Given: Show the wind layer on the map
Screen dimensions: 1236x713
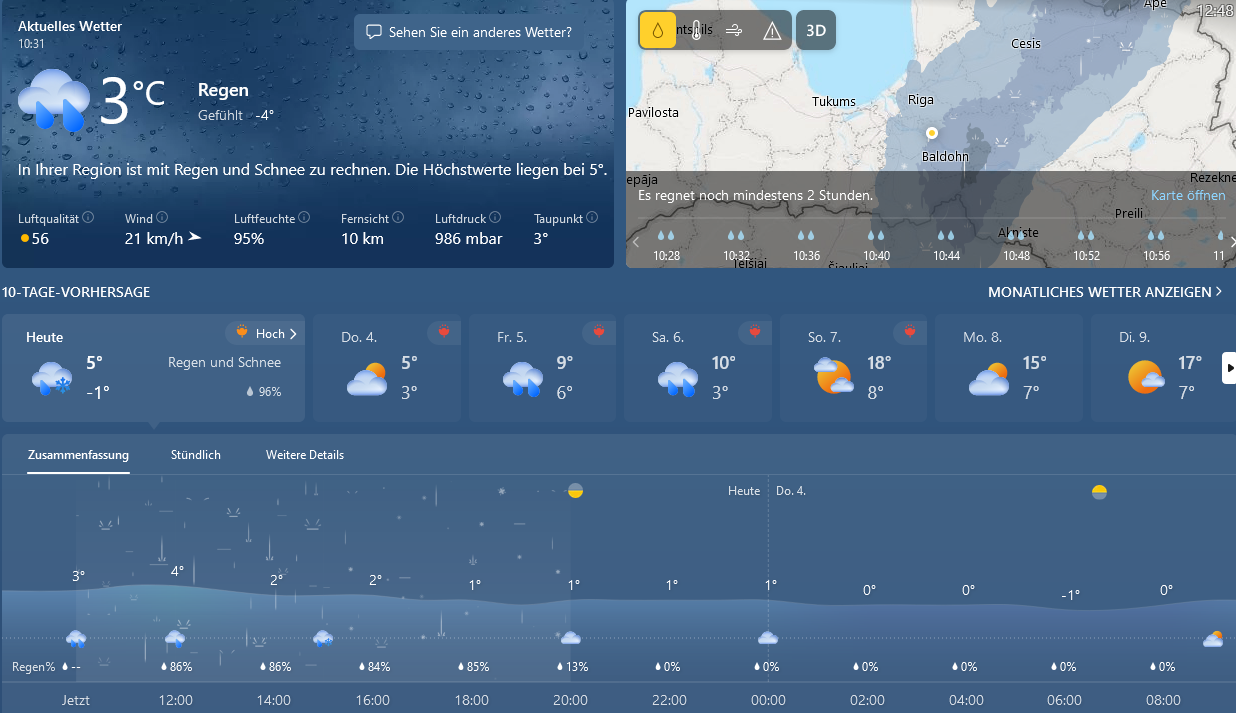Looking at the screenshot, I should 734,31.
